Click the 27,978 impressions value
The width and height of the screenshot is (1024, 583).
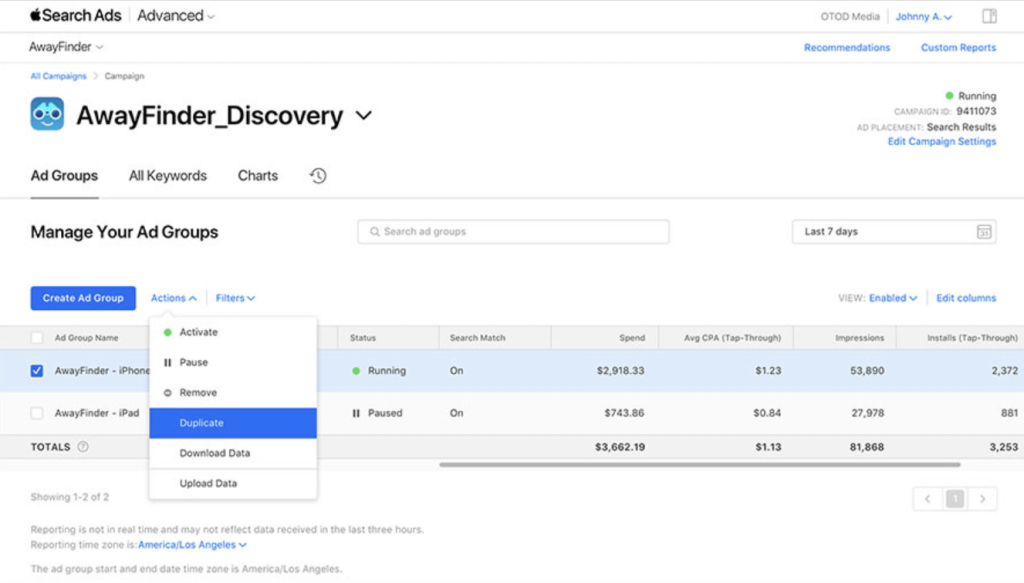[x=867, y=413]
